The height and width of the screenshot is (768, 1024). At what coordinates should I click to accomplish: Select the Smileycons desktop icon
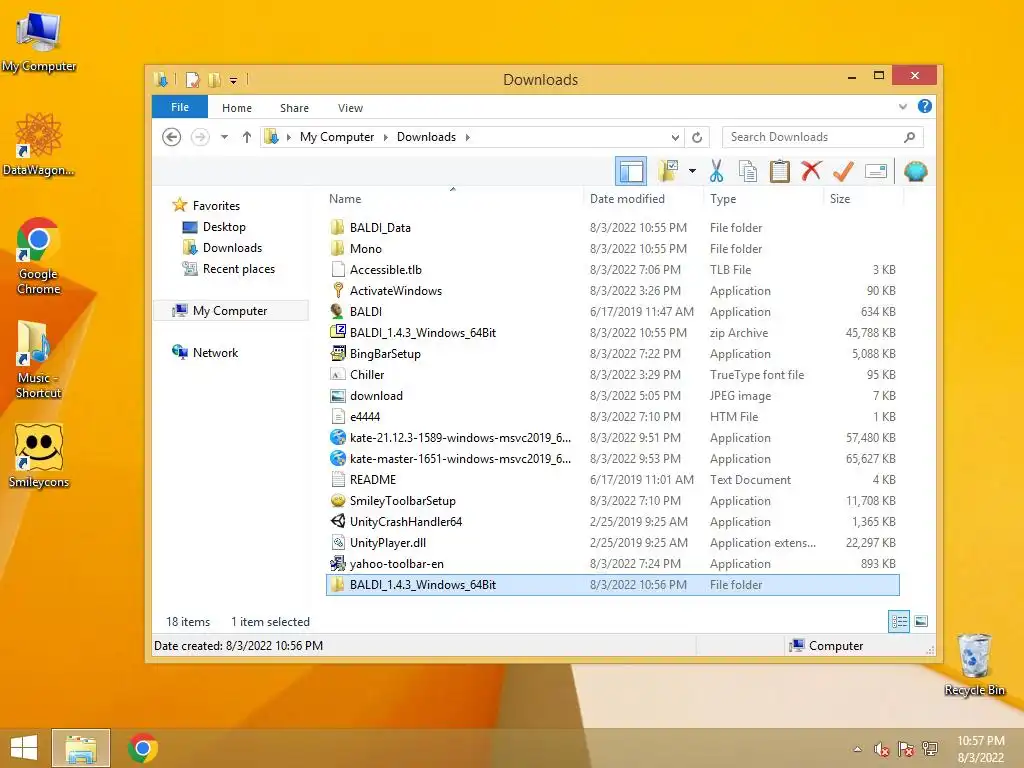38,455
